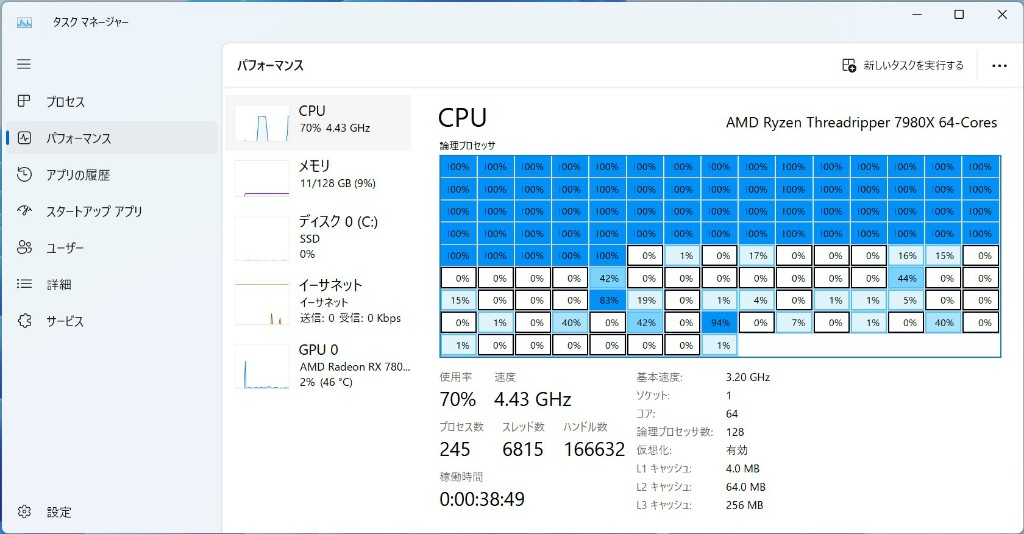Viewport: 1024px width, 534px height.
Task: Toggle the hamburger navigation menu
Action: pyautogui.click(x=25, y=64)
